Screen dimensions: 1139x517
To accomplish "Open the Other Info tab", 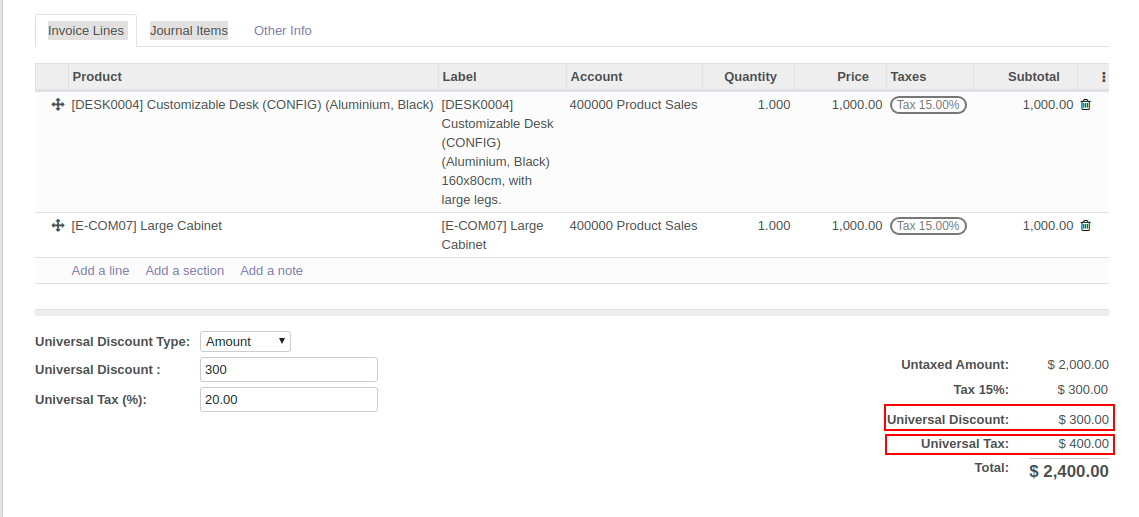I will point(282,31).
